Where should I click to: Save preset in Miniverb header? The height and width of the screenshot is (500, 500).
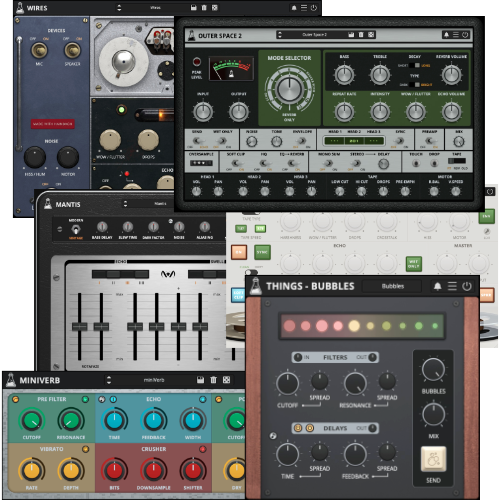[200, 380]
